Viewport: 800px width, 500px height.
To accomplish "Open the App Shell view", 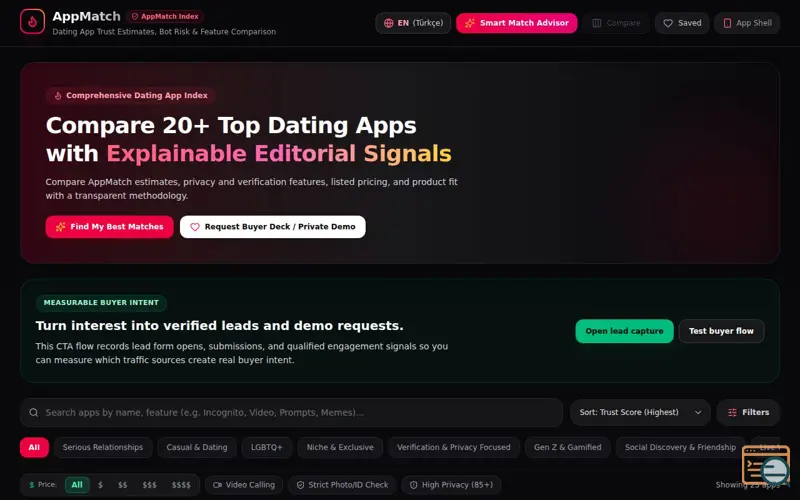I will tap(747, 23).
